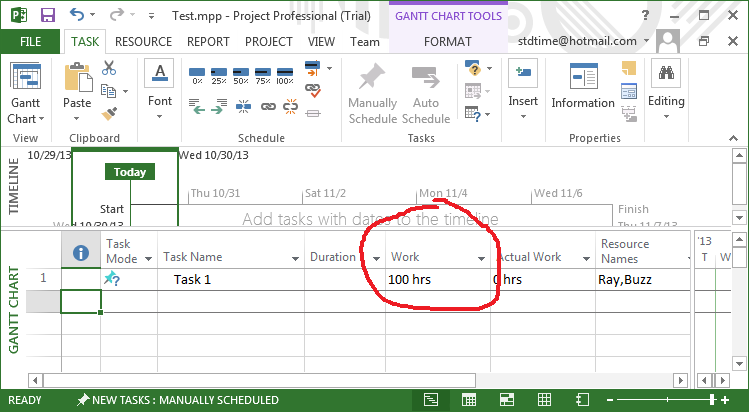The image size is (749, 412).
Task: Adjust the zoom slider handle
Action: click(712, 400)
